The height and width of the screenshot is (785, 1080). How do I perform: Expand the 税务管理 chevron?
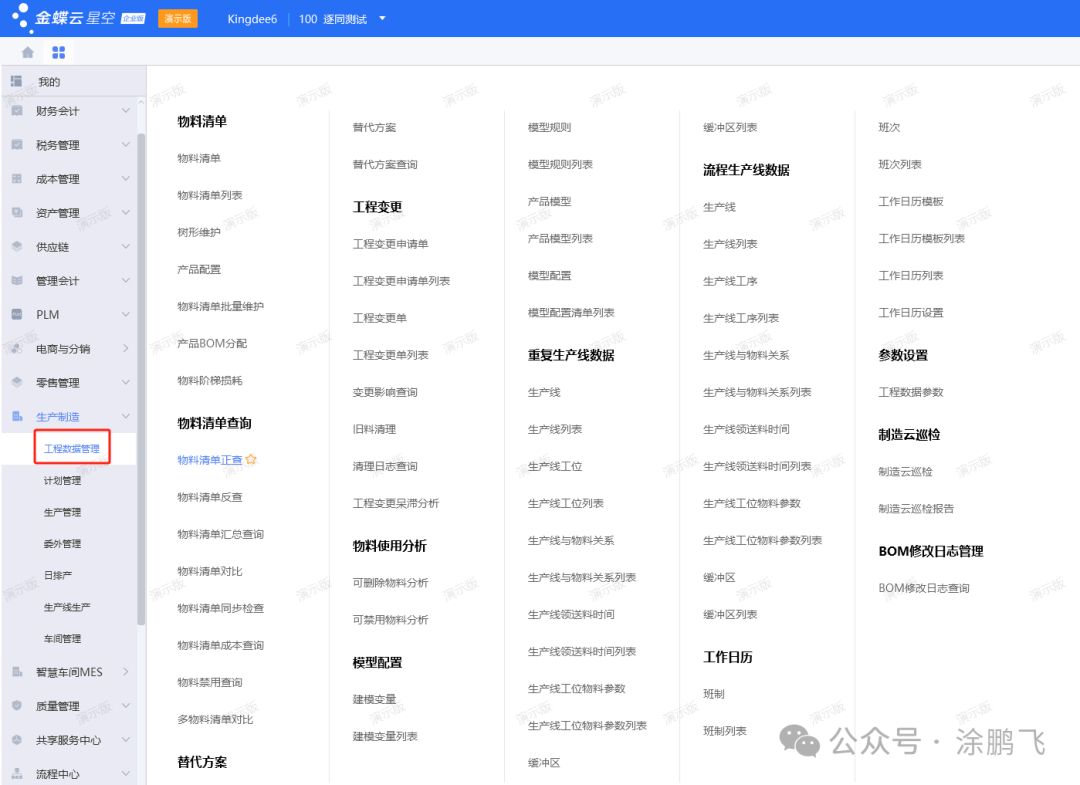(126, 145)
